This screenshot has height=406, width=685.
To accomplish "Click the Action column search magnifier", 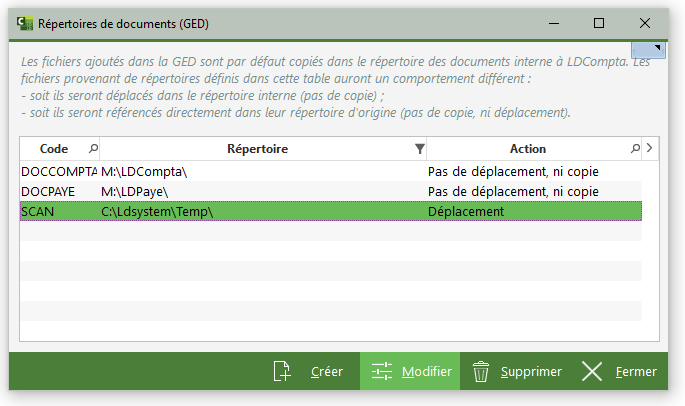I will pyautogui.click(x=635, y=149).
